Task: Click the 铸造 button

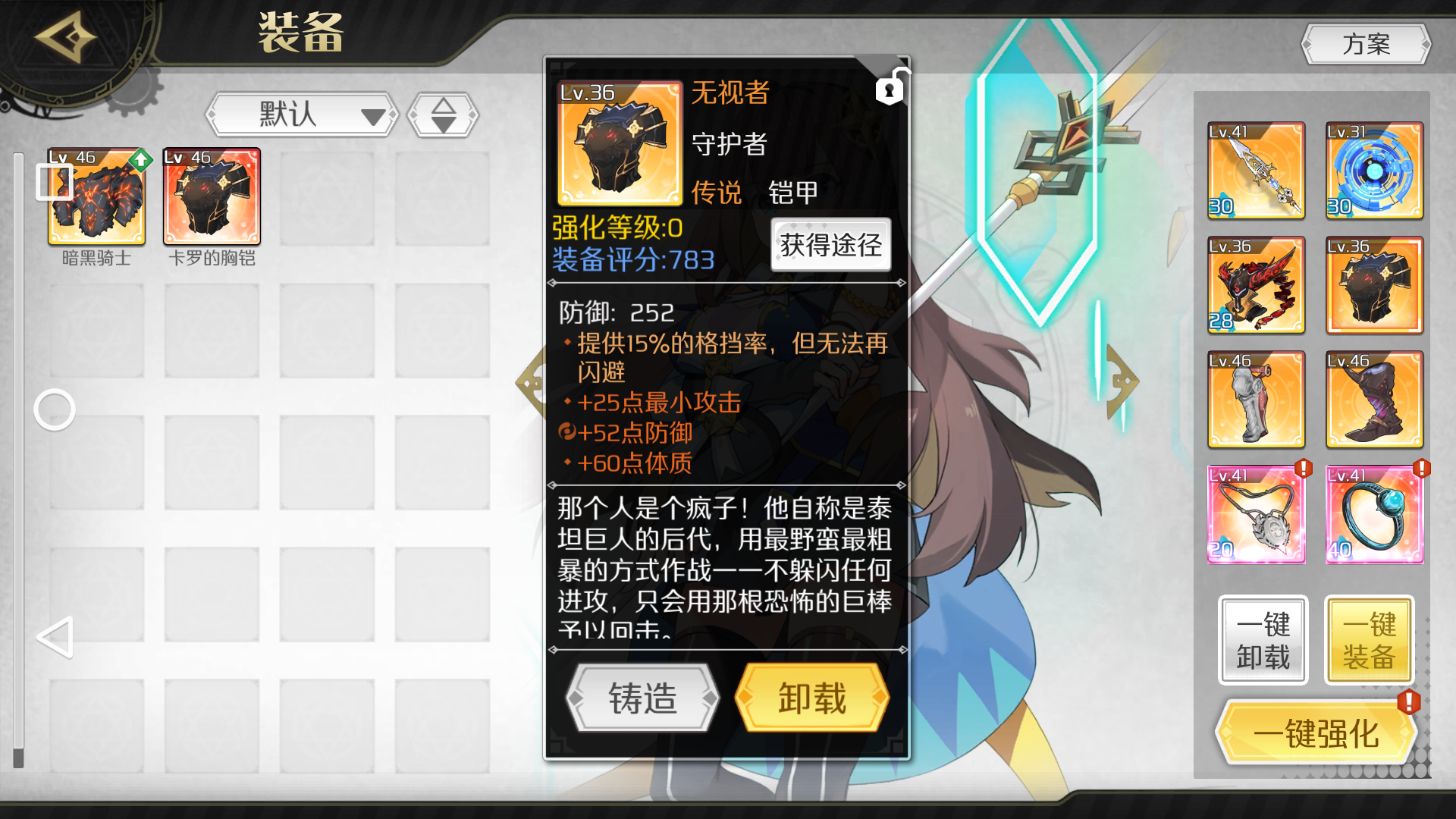Action: point(642,698)
